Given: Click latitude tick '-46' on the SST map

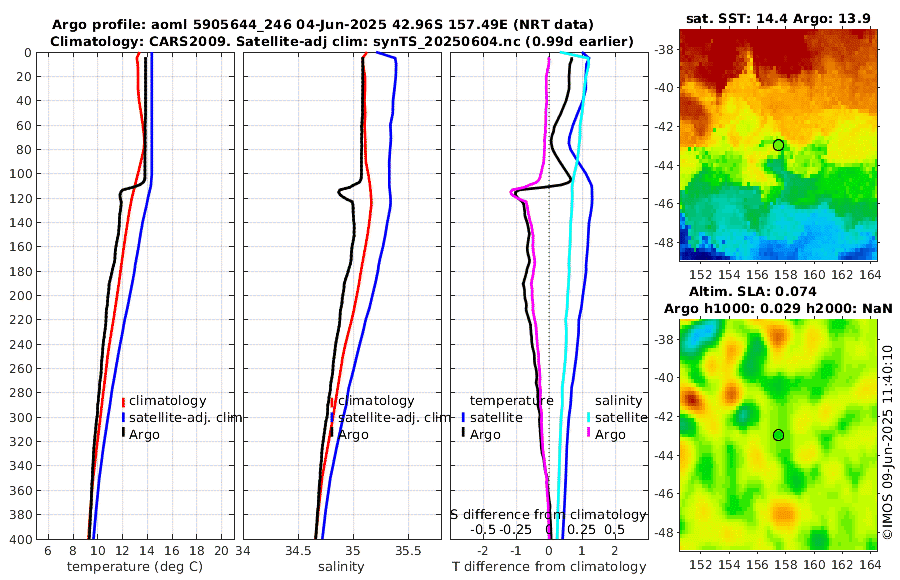Looking at the screenshot, I should coord(664,204).
